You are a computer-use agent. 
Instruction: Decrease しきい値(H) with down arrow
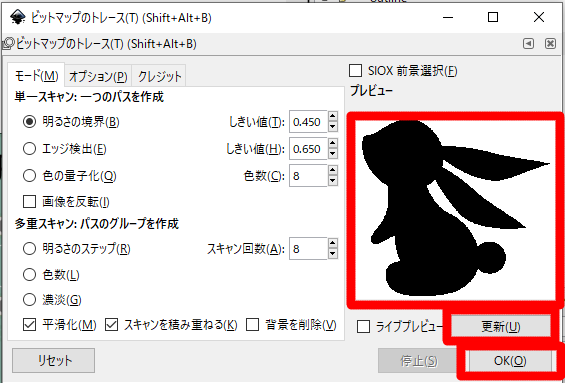pos(333,154)
